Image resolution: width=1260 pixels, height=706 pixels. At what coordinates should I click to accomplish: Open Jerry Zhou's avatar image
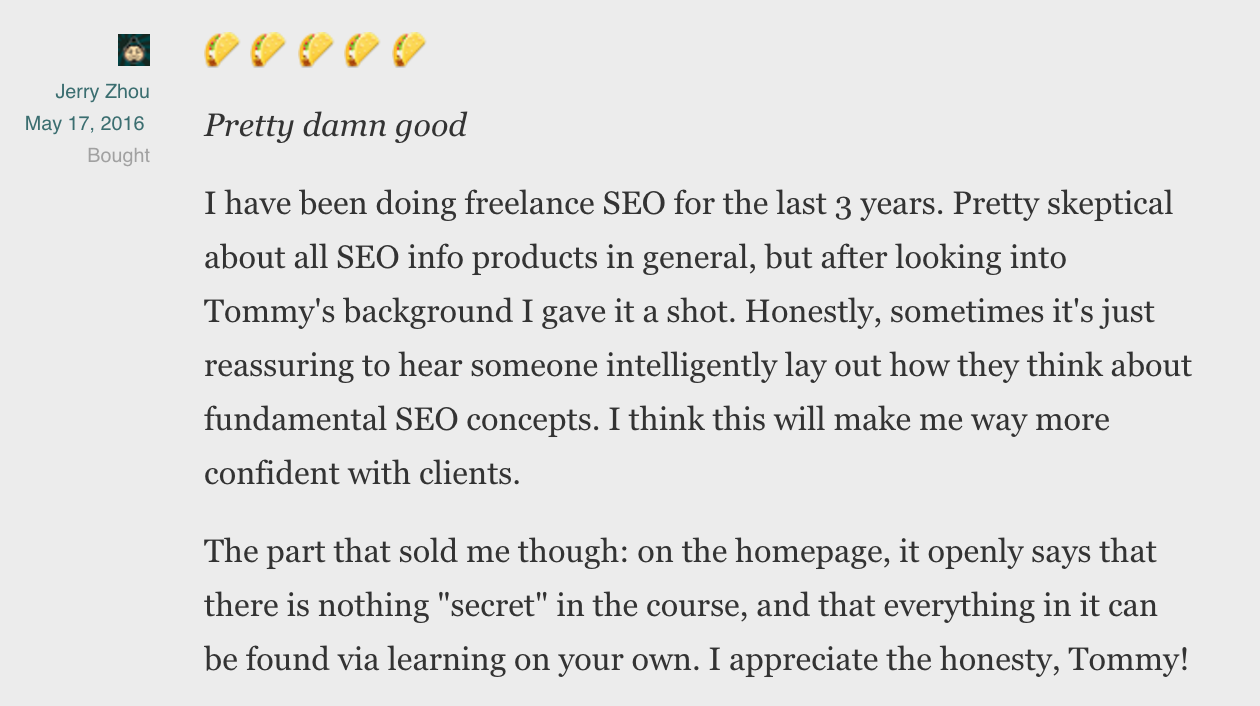point(134,49)
